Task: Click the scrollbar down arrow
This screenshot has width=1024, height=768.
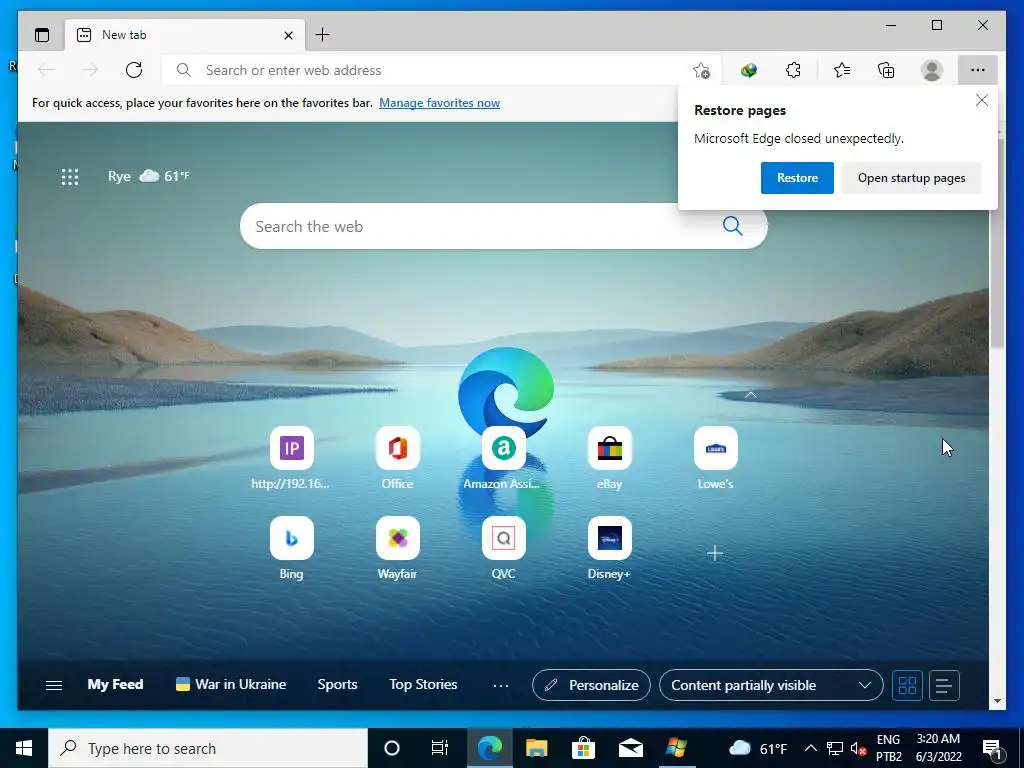Action: pyautogui.click(x=997, y=701)
